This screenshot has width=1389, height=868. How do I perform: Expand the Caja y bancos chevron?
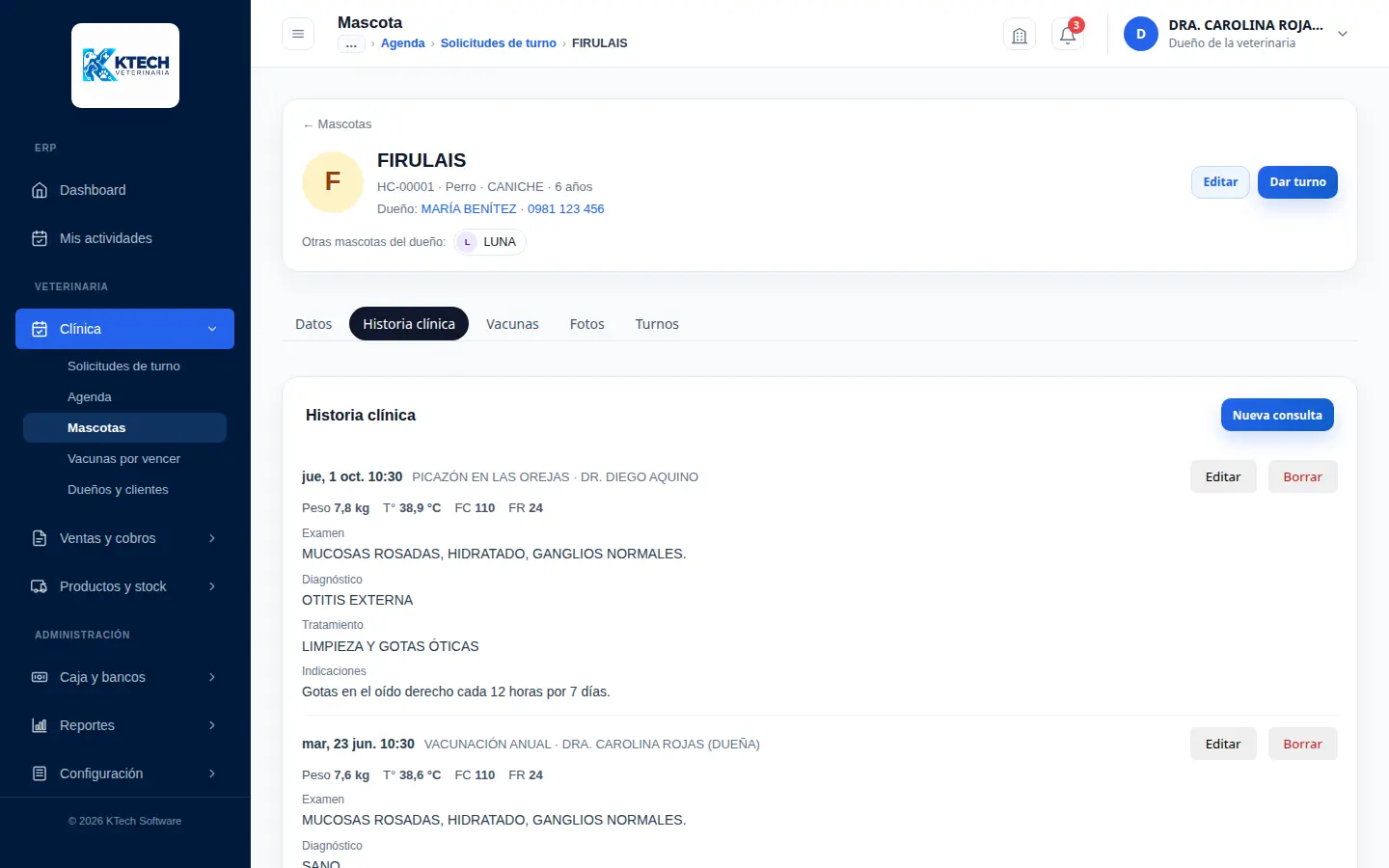[212, 677]
